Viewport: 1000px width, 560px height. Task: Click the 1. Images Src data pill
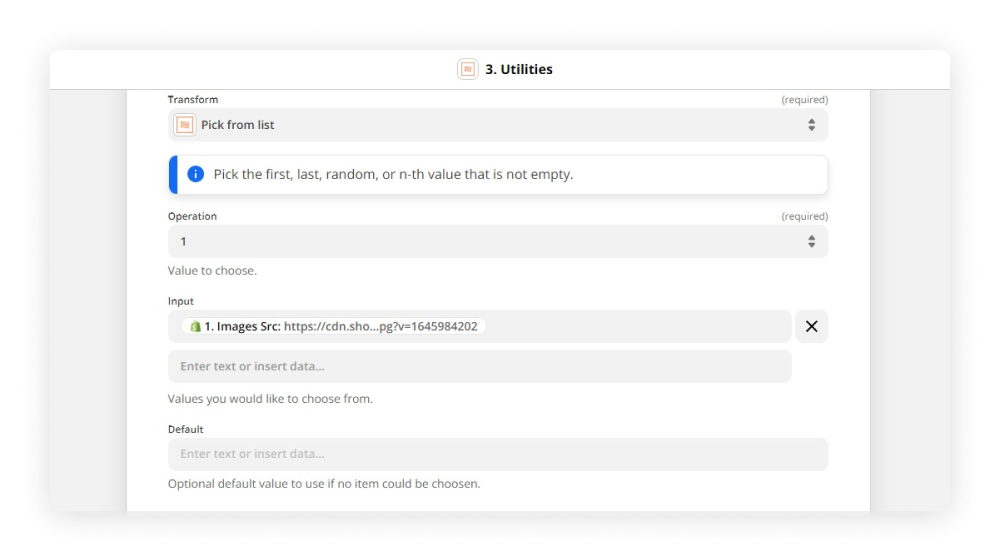[x=334, y=327]
